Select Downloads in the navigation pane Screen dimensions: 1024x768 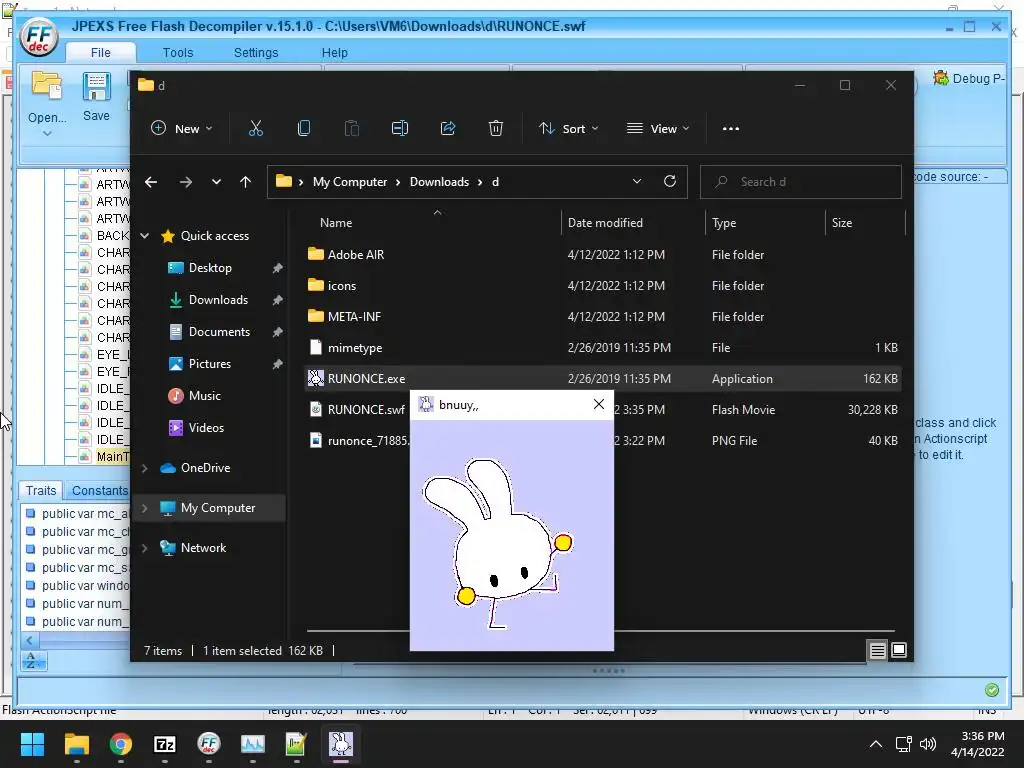click(x=218, y=300)
